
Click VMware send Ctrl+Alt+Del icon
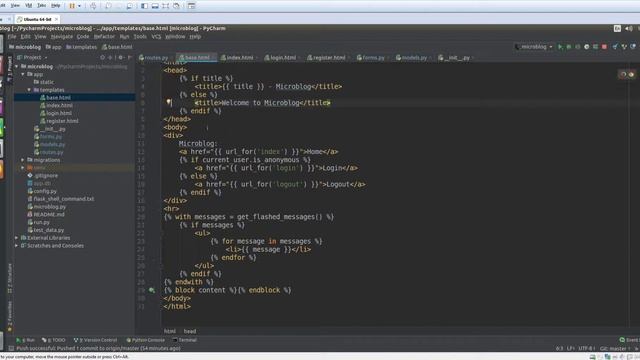[x=93, y=6]
